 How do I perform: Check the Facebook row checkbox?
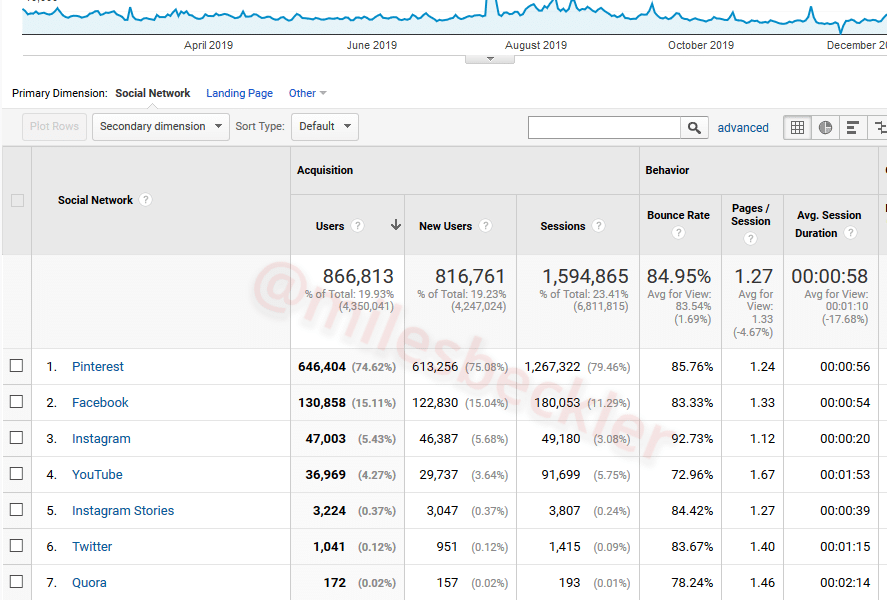[x=16, y=402]
